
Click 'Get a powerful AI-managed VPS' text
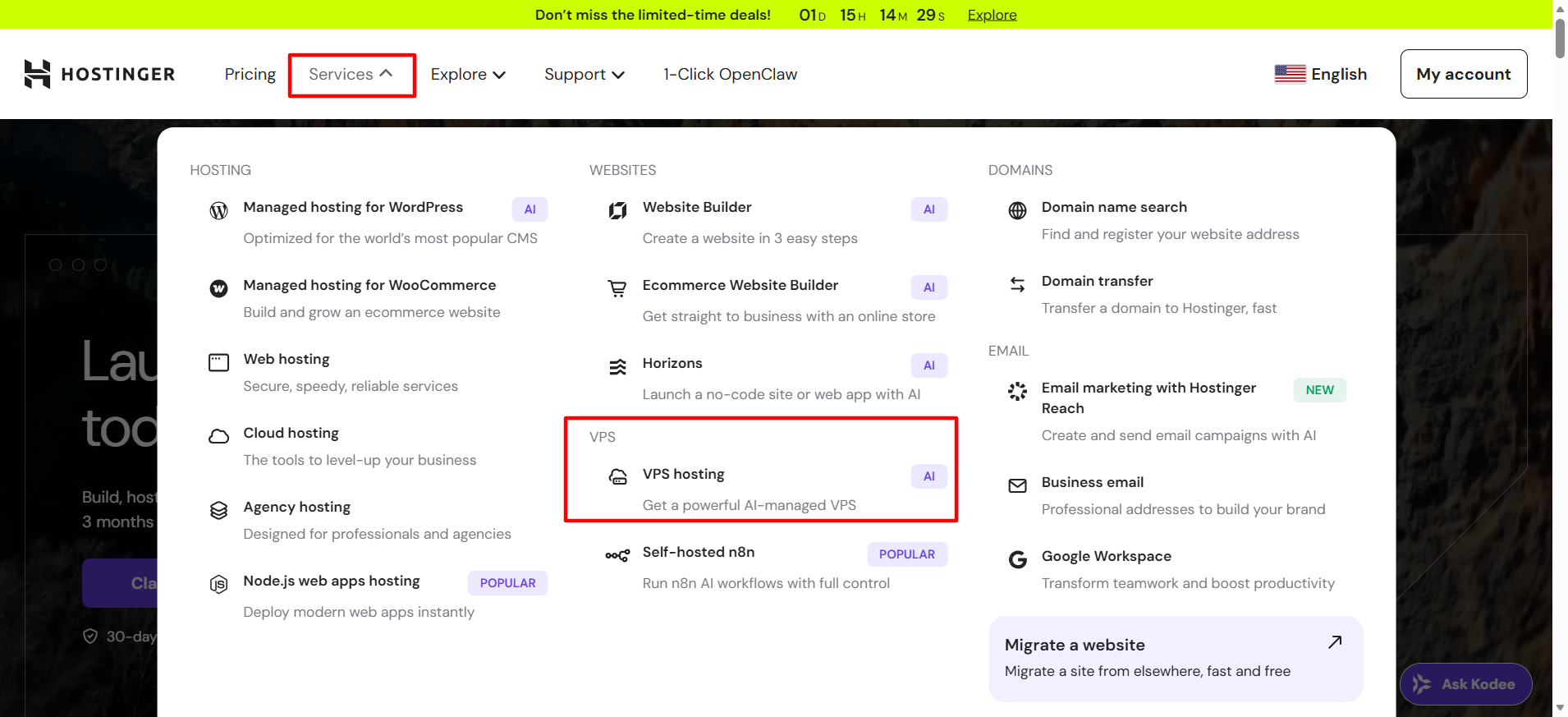(750, 505)
